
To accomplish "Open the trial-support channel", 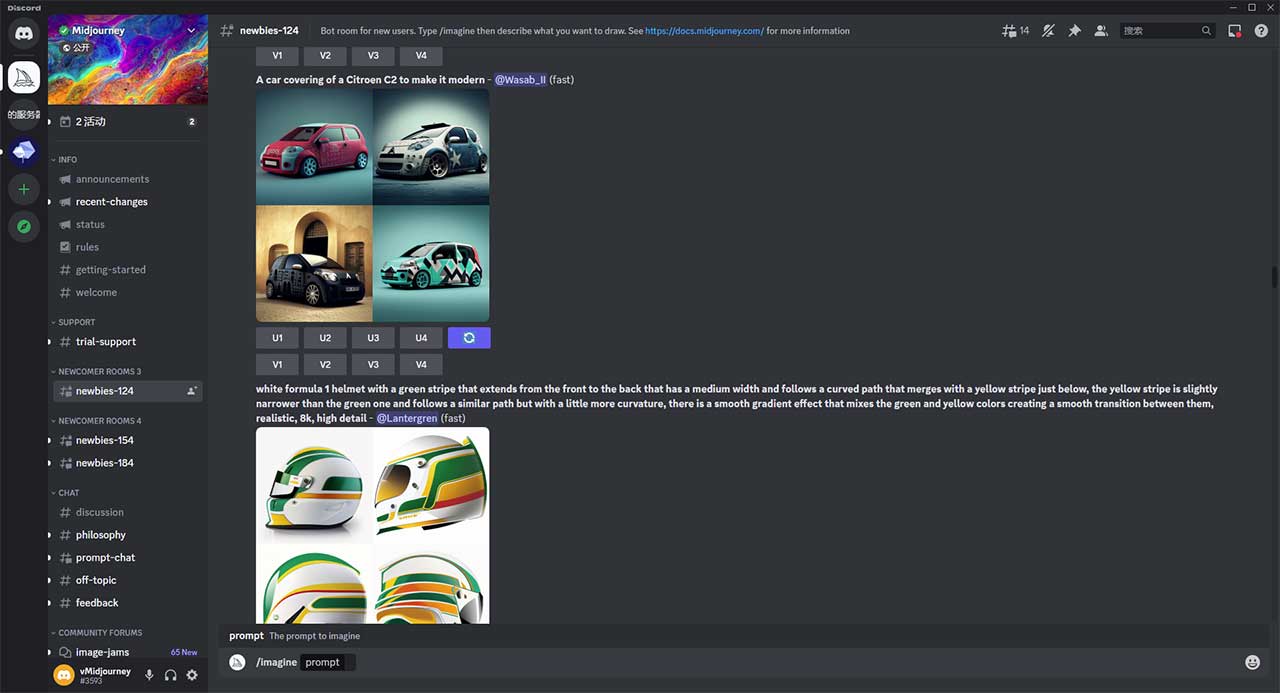I will click(128, 342).
